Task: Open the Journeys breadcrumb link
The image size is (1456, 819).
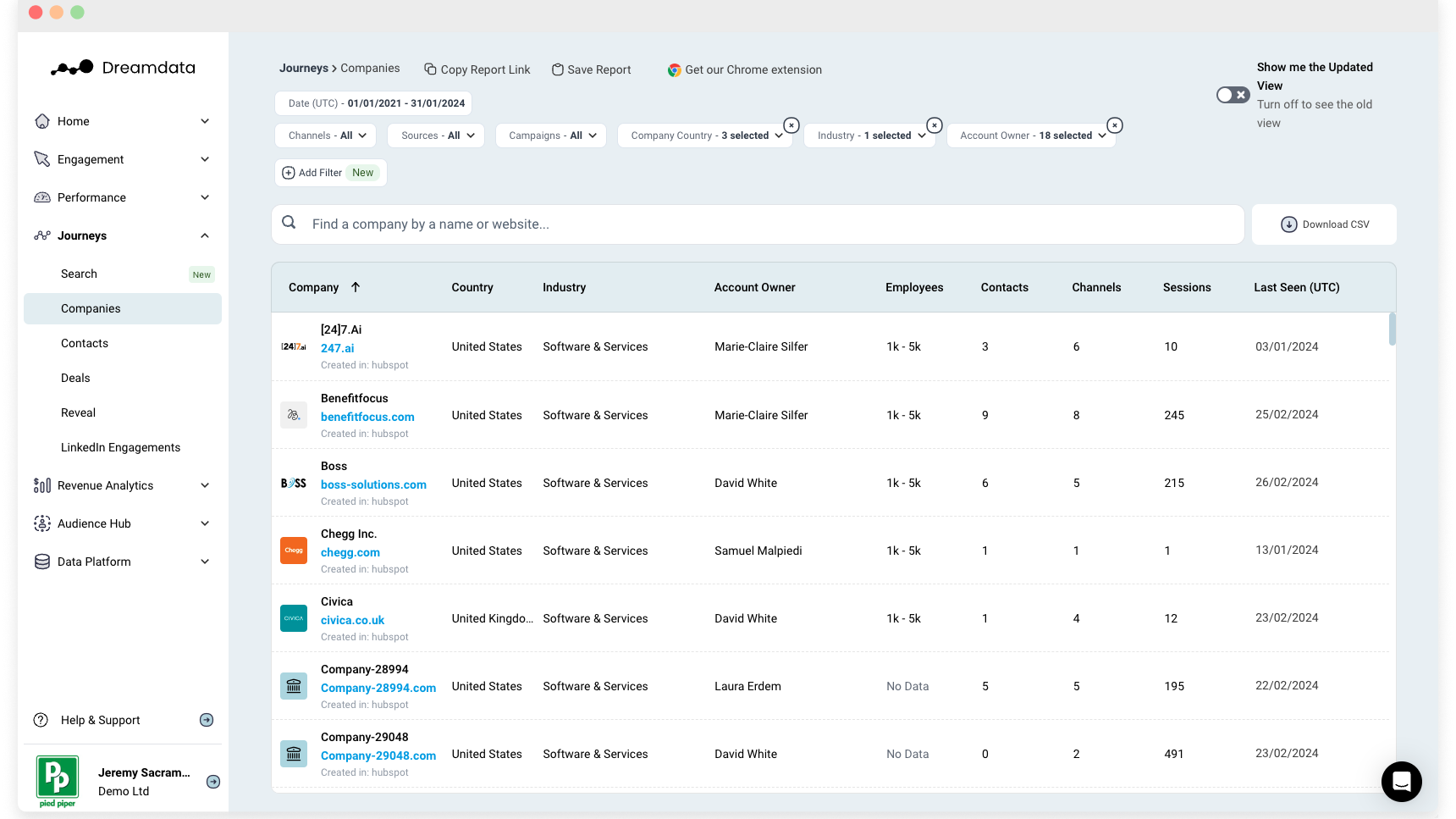Action: (304, 68)
